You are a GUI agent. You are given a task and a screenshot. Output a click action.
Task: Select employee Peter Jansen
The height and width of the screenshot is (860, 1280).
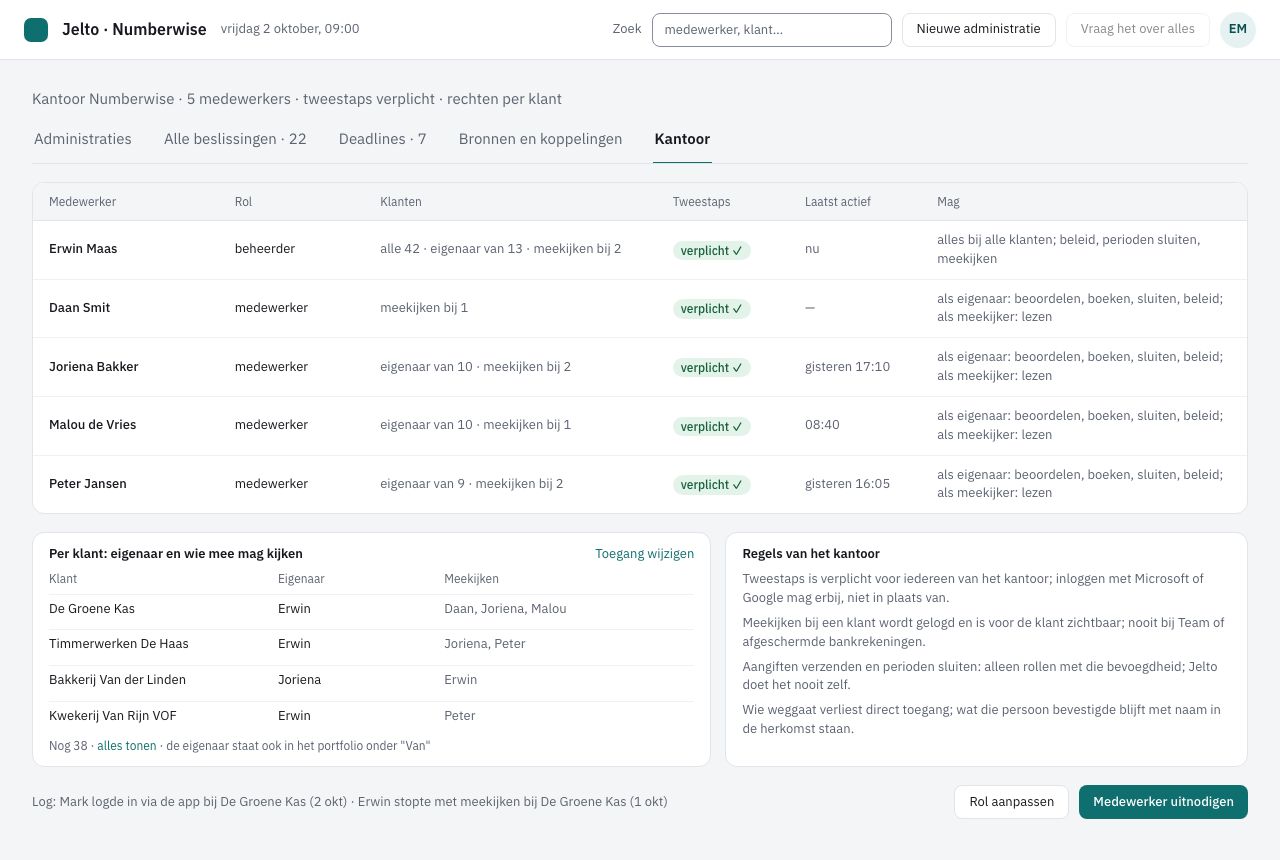point(88,484)
